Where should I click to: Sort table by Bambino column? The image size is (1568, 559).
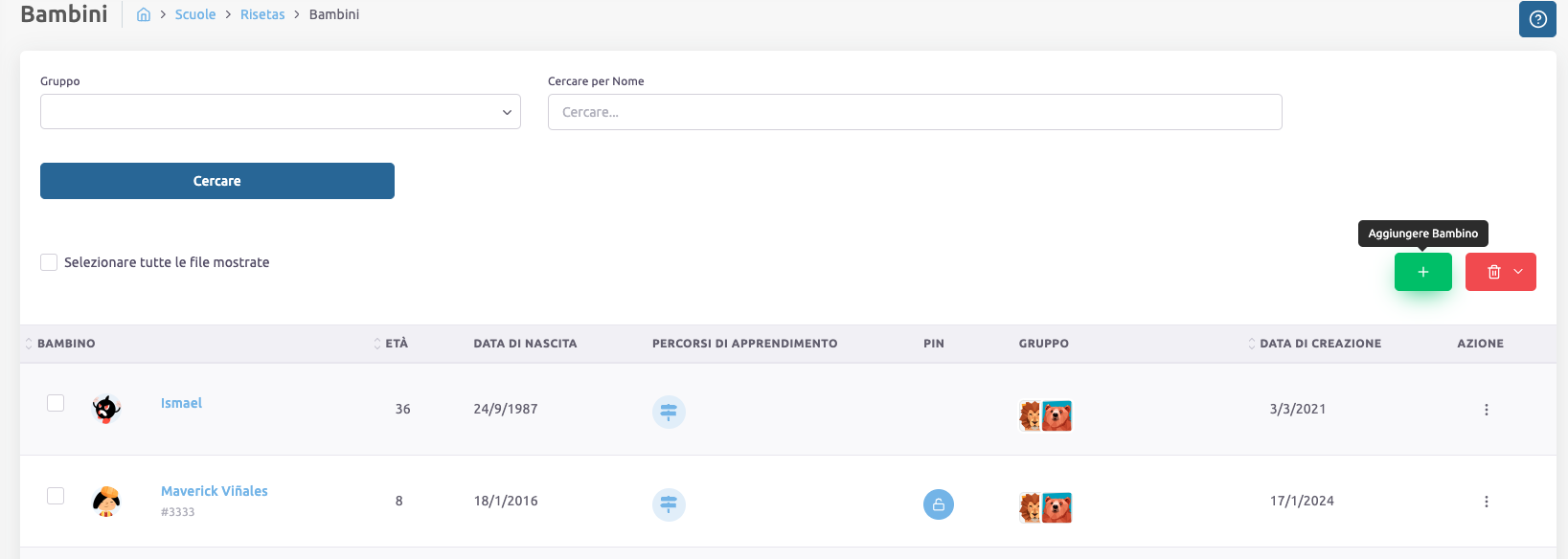click(65, 344)
